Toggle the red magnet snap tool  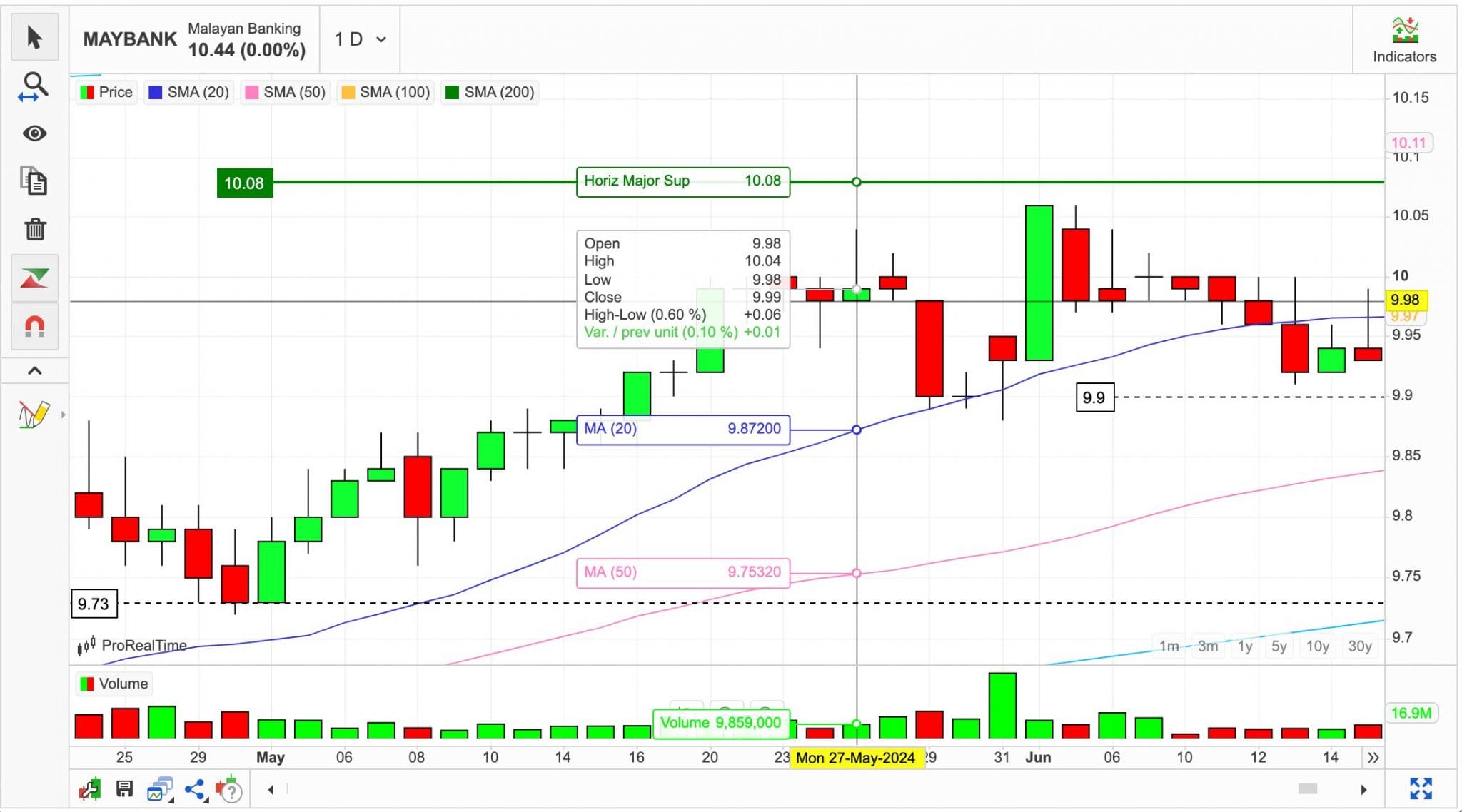tap(34, 326)
